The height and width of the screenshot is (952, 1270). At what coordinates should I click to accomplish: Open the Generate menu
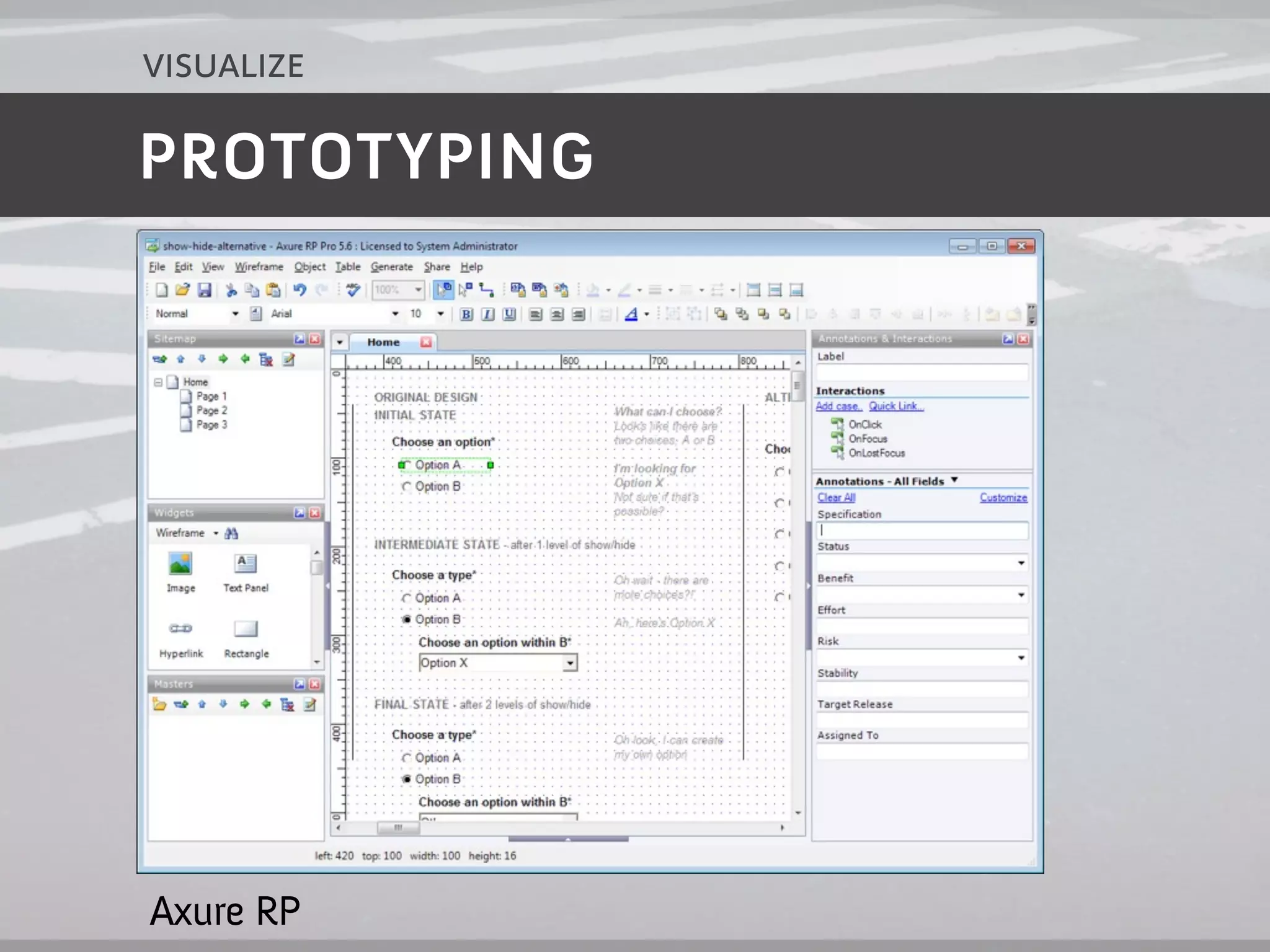pos(392,267)
